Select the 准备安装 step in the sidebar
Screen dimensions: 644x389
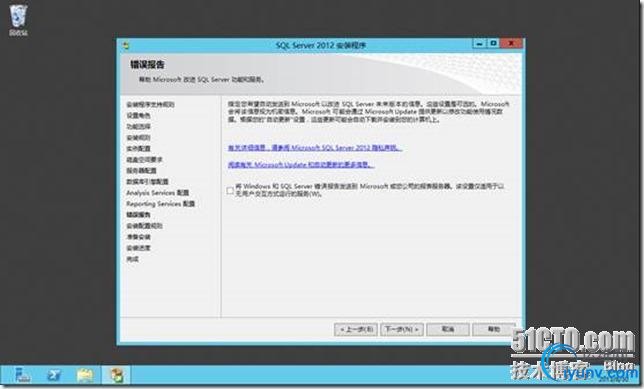coord(138,237)
